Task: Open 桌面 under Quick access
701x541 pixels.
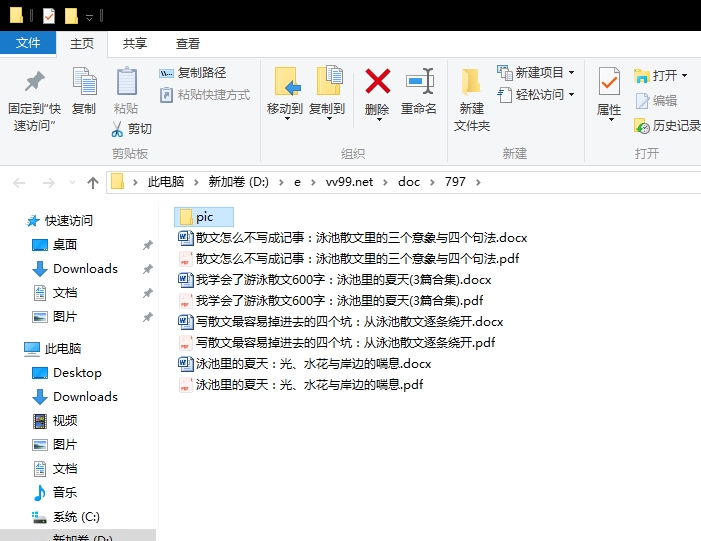Action: tap(55, 245)
